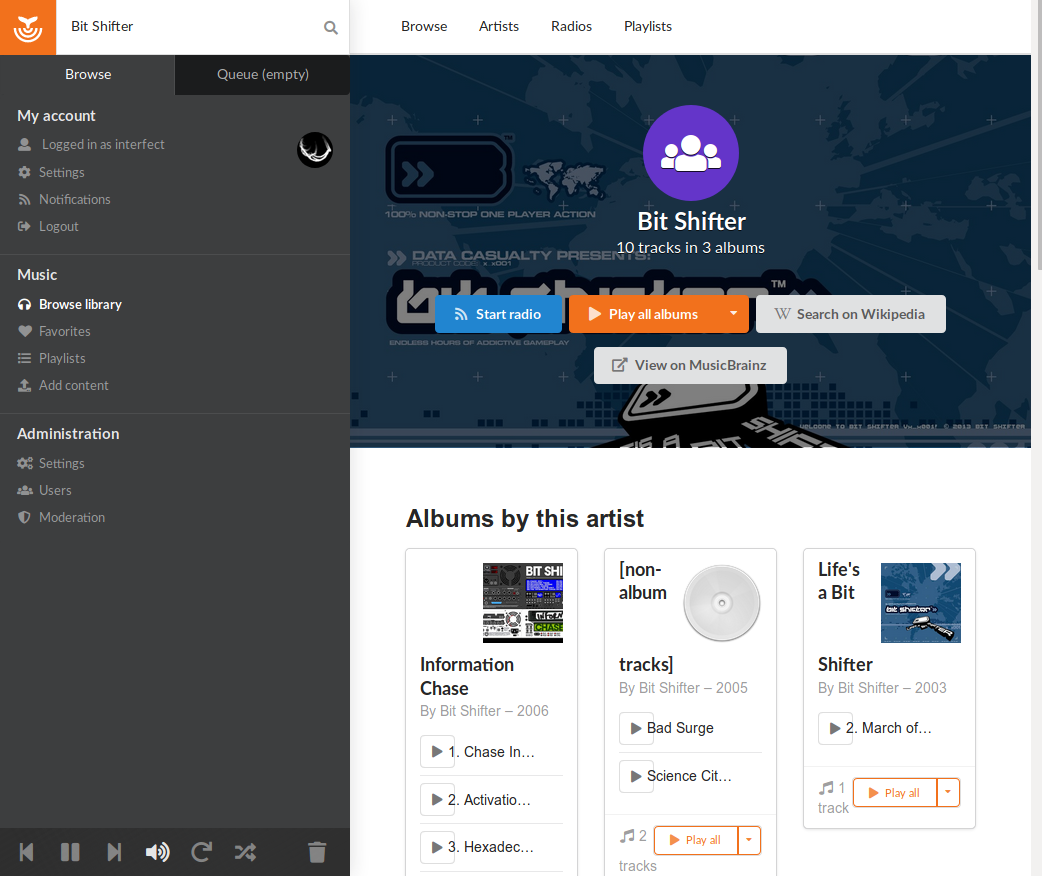Click 'Albums by this artist' heading
The height and width of the screenshot is (876, 1042).
point(525,518)
